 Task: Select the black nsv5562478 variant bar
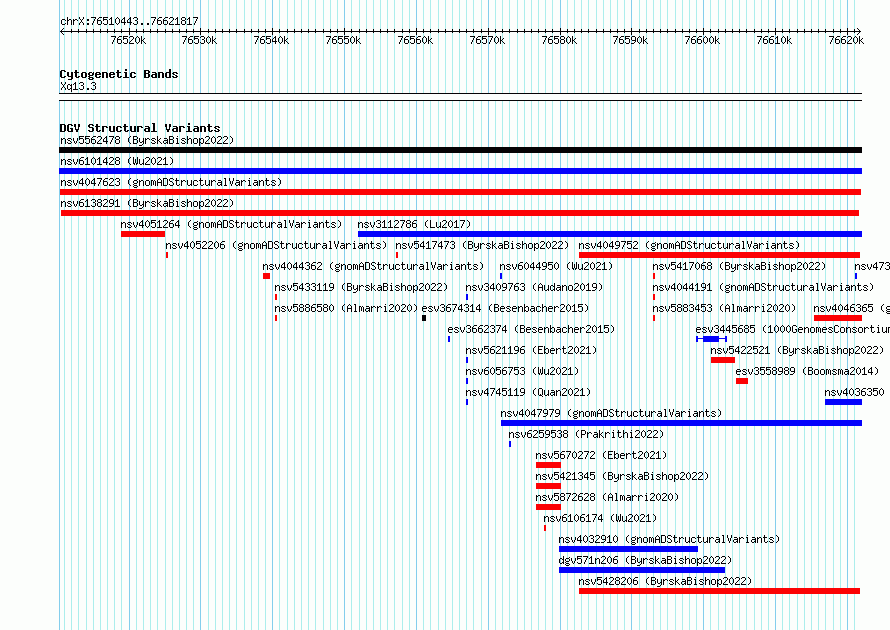click(460, 150)
